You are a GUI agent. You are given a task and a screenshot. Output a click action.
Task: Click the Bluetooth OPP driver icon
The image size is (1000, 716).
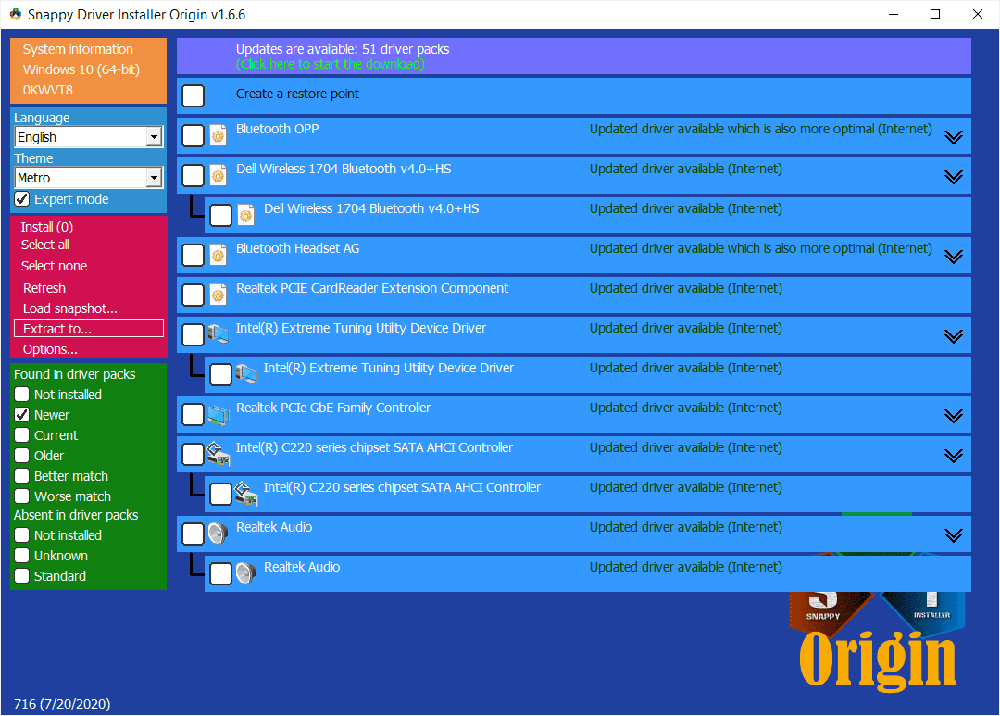tap(218, 135)
